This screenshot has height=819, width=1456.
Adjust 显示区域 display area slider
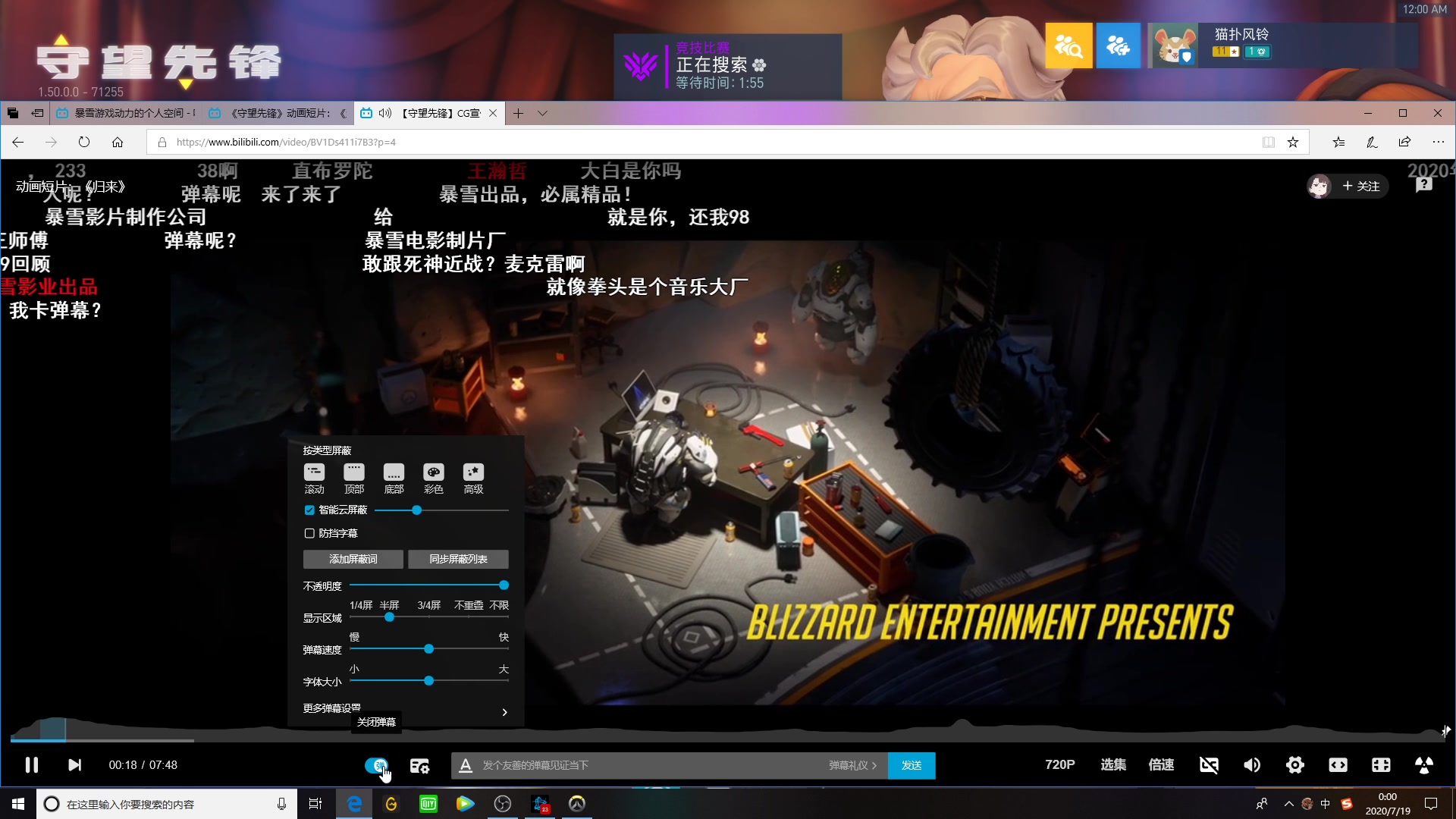(x=389, y=617)
